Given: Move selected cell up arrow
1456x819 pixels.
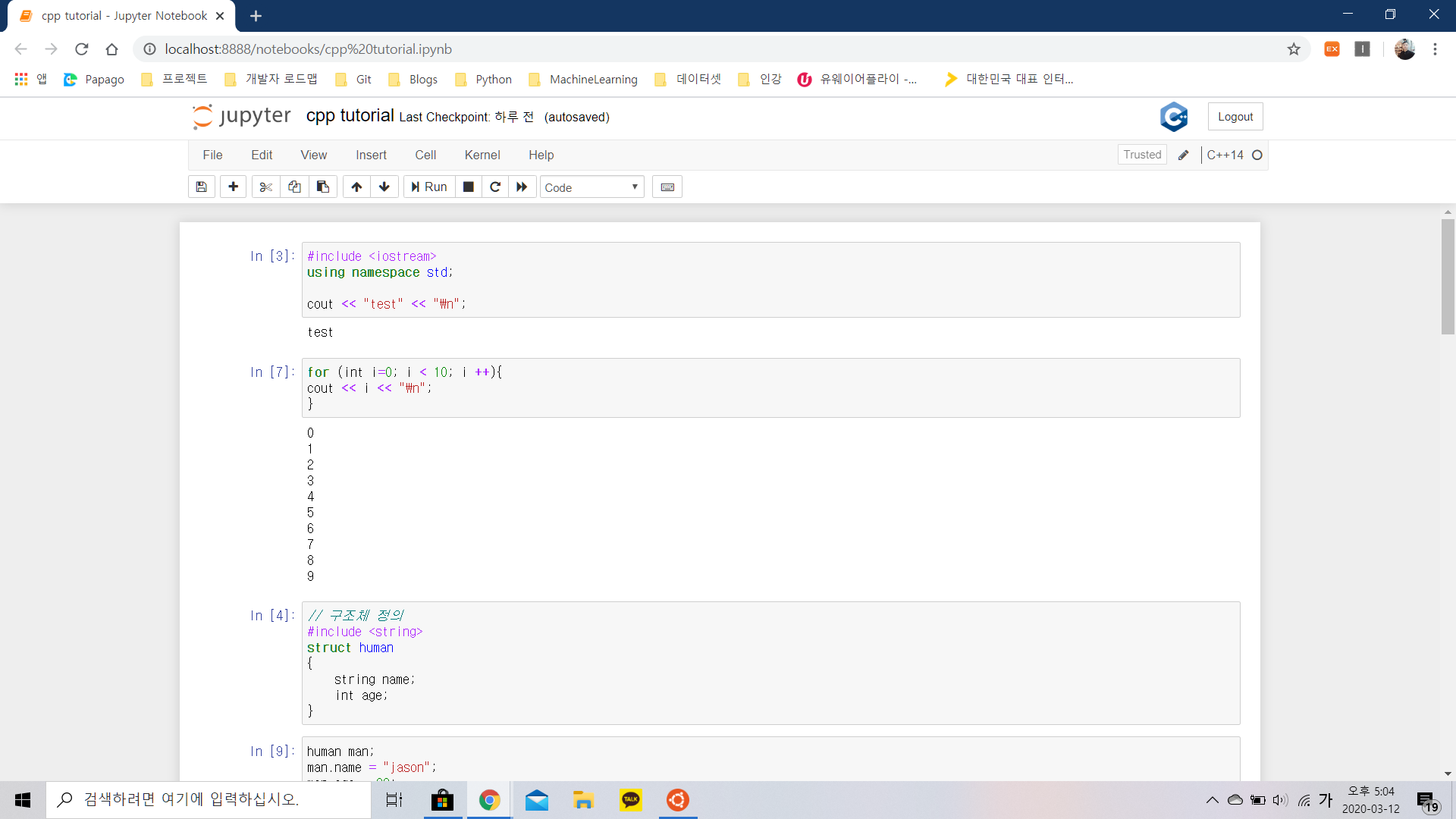Looking at the screenshot, I should pyautogui.click(x=356, y=187).
